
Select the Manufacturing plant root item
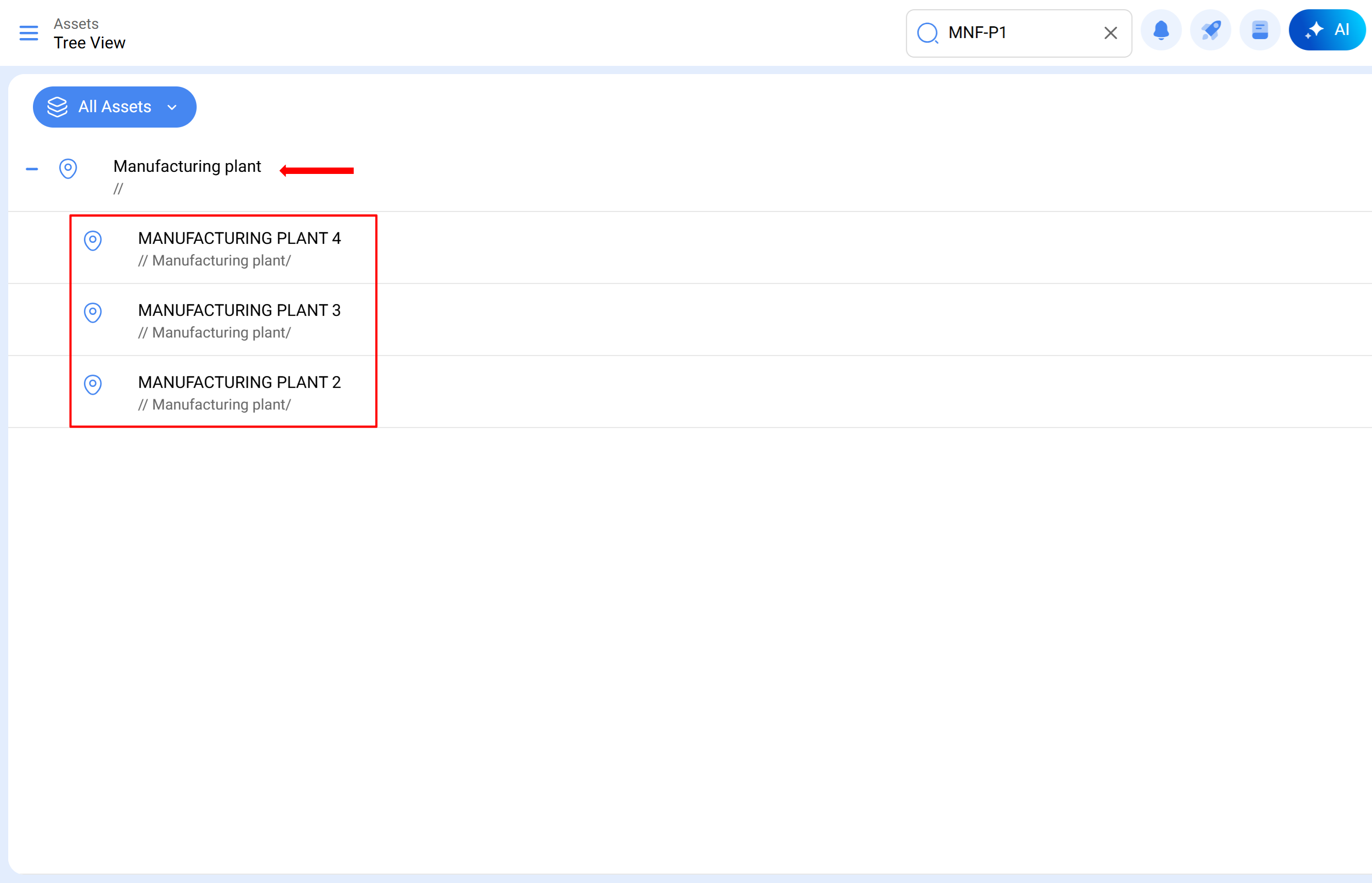click(187, 167)
